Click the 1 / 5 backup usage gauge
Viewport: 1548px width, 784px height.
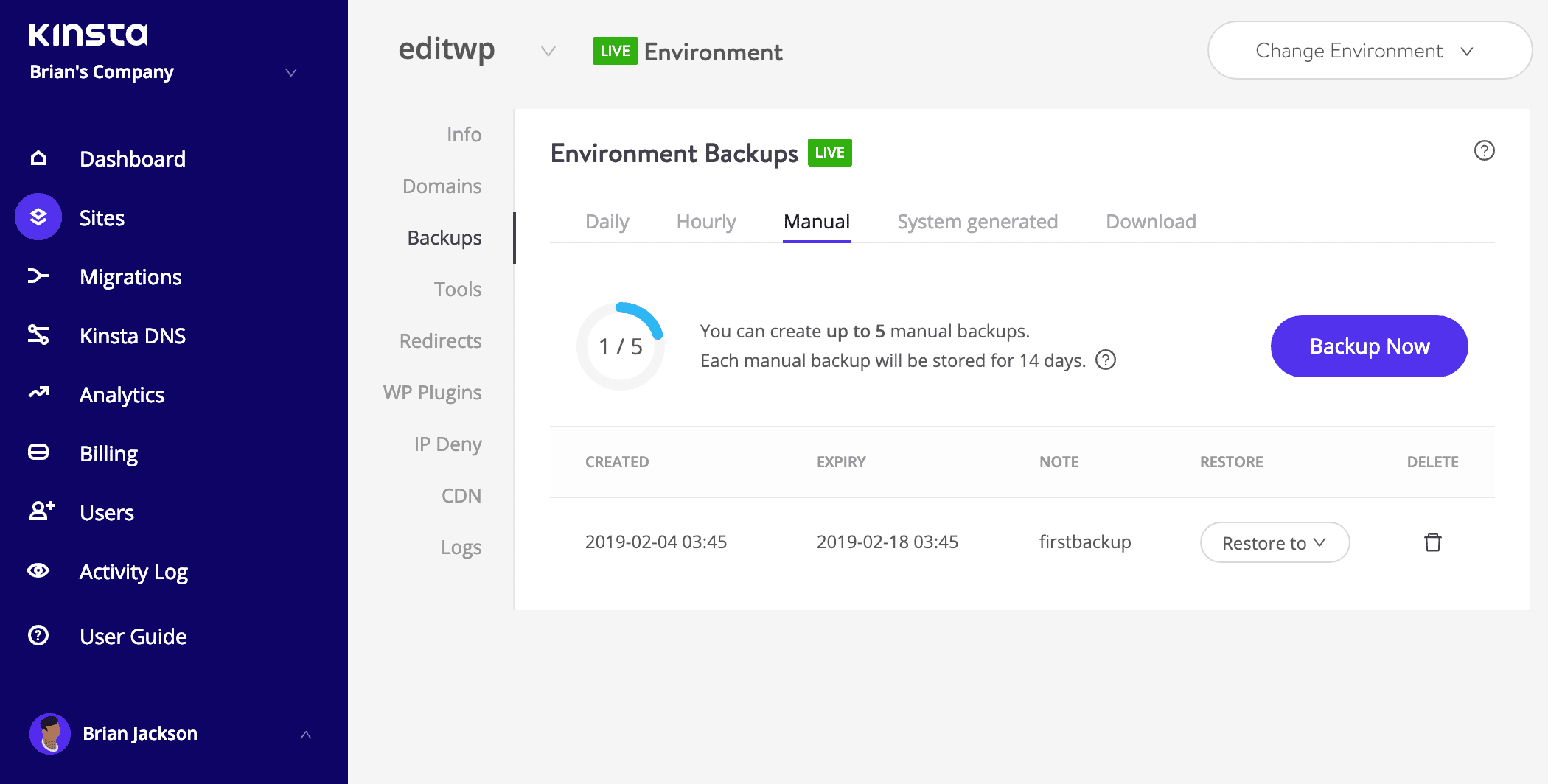pyautogui.click(x=621, y=346)
